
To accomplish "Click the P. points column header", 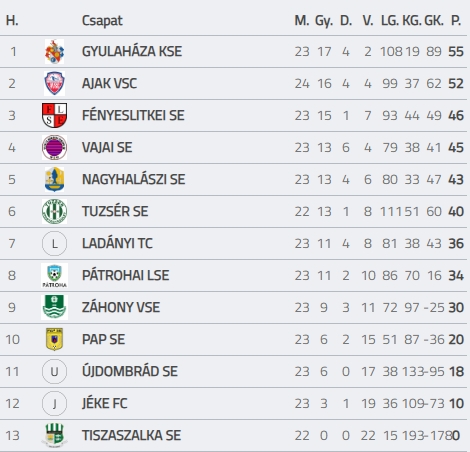I will click(x=456, y=21).
